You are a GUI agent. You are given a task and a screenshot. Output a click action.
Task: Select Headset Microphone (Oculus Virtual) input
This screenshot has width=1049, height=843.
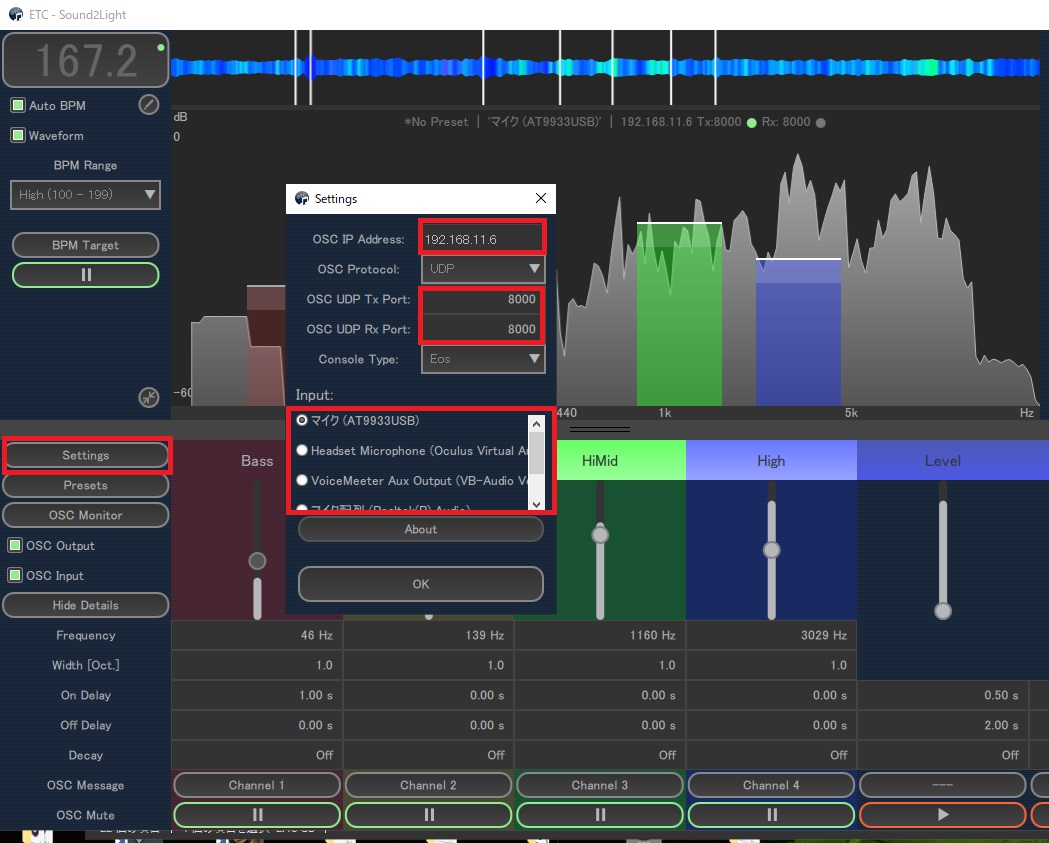(302, 450)
